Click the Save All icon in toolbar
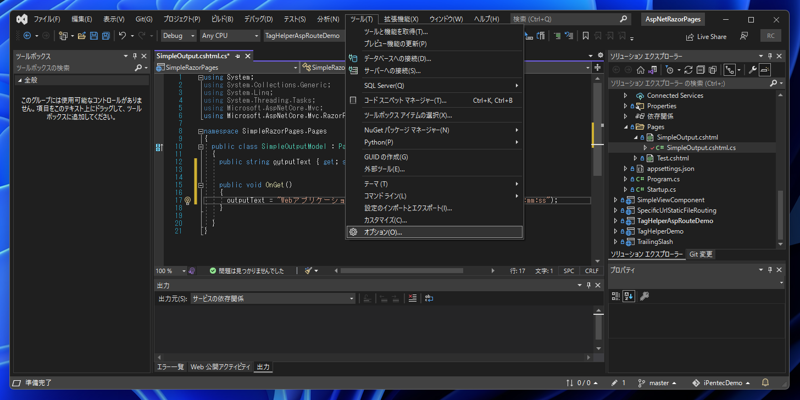This screenshot has height=400, width=800. click(106, 36)
